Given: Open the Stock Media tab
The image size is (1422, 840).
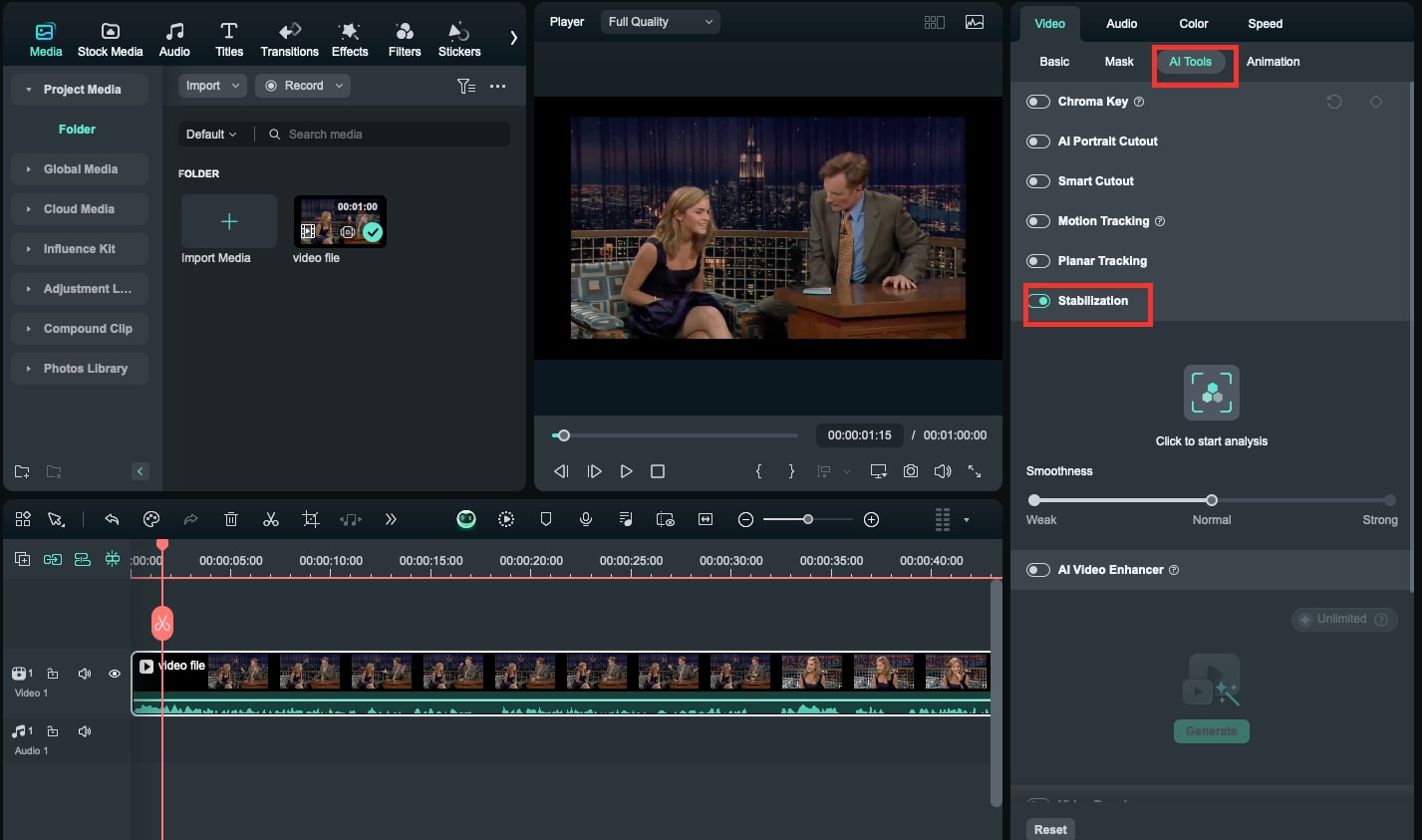Looking at the screenshot, I should click(110, 40).
